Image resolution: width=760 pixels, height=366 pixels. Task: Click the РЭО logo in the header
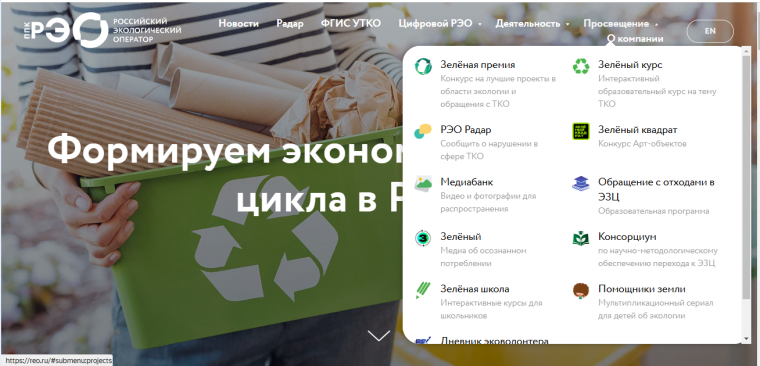tap(65, 30)
